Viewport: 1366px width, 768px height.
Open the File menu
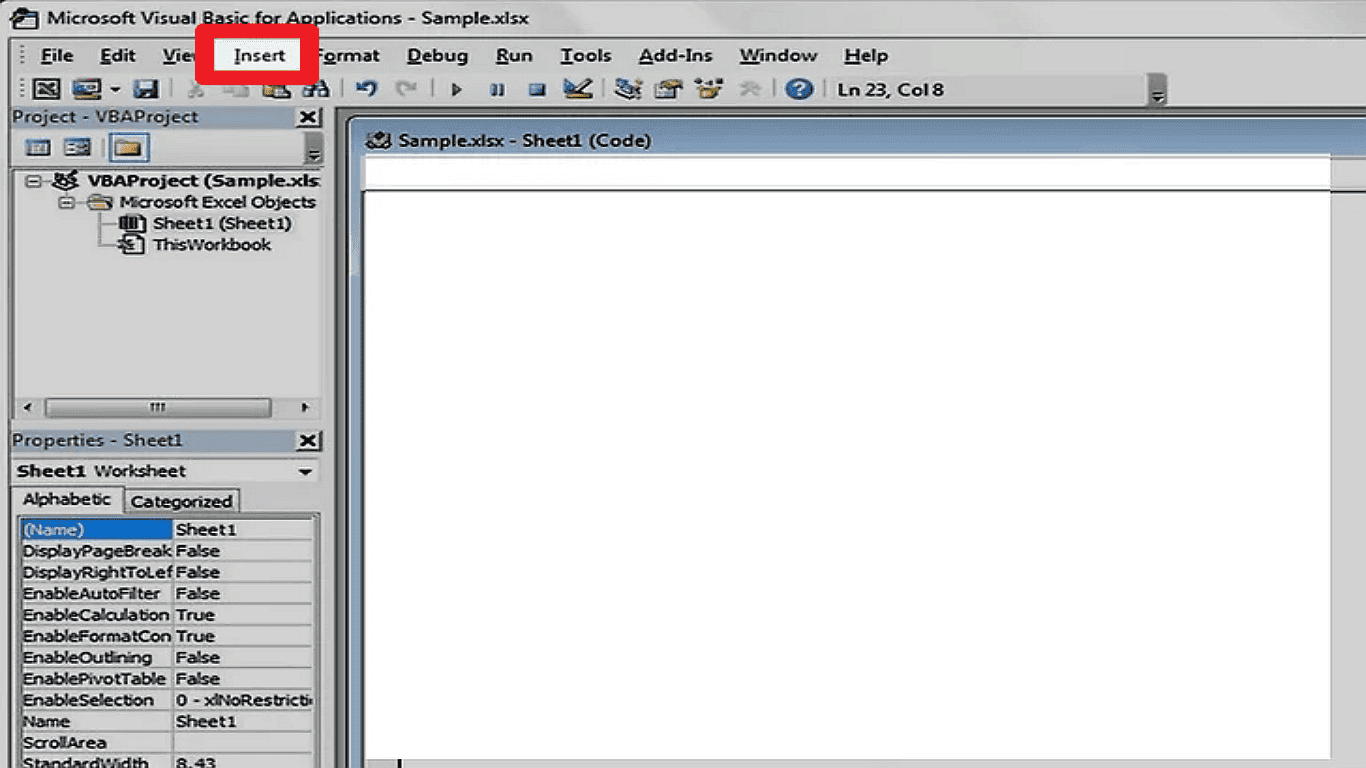(x=57, y=56)
